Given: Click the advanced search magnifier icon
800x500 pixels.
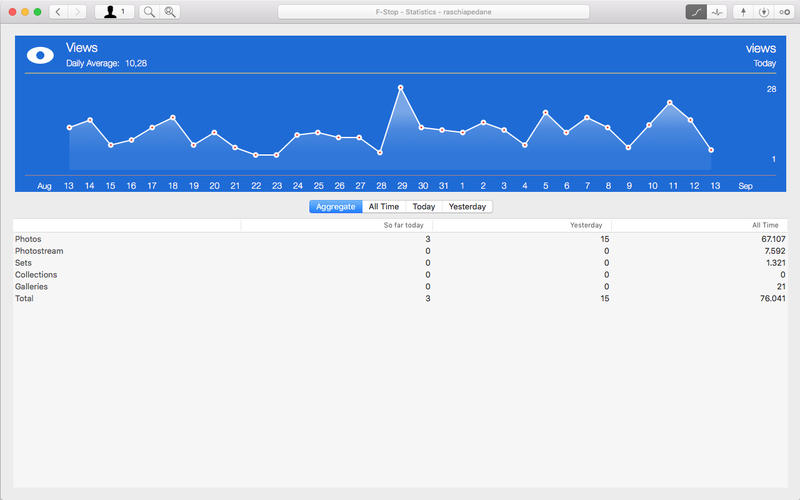Looking at the screenshot, I should [170, 12].
